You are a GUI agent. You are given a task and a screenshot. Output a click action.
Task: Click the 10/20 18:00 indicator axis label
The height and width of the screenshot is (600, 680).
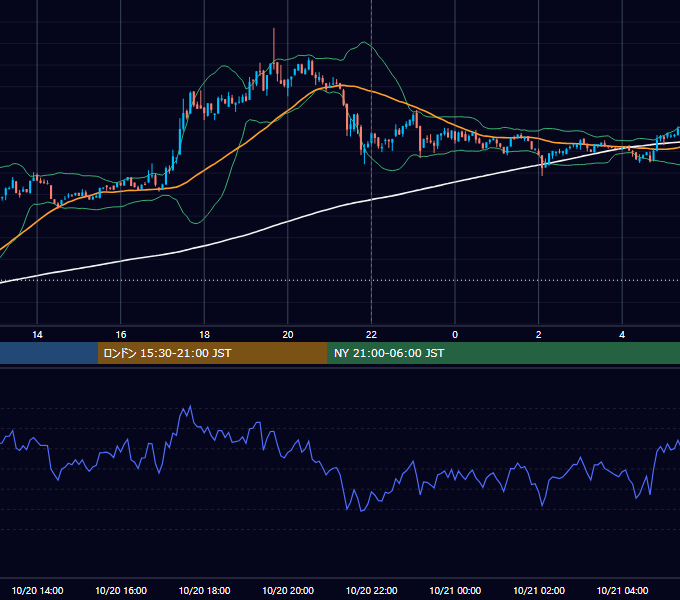(x=204, y=590)
